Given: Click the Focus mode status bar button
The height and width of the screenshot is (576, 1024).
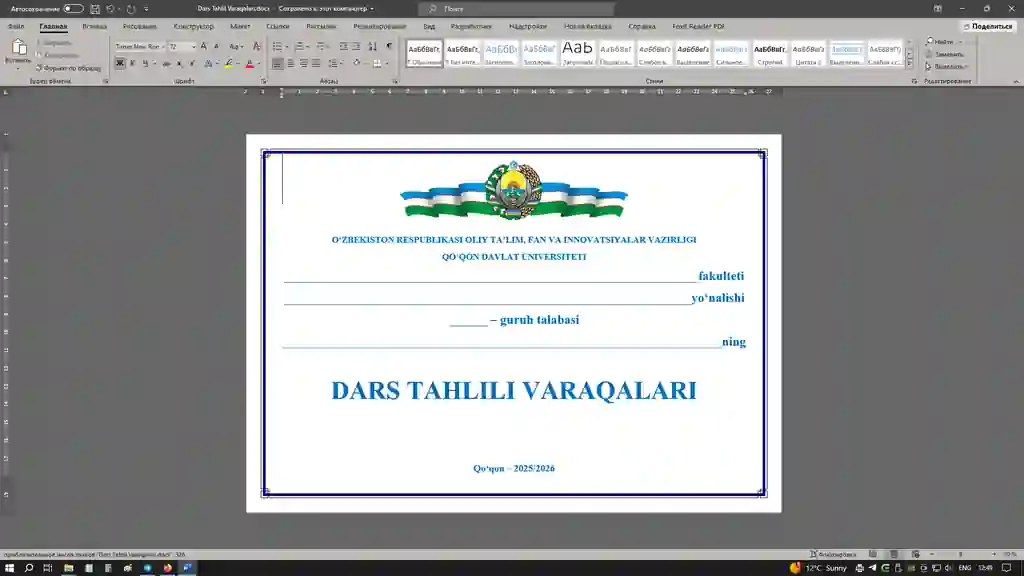Looking at the screenshot, I should pyautogui.click(x=833, y=554).
